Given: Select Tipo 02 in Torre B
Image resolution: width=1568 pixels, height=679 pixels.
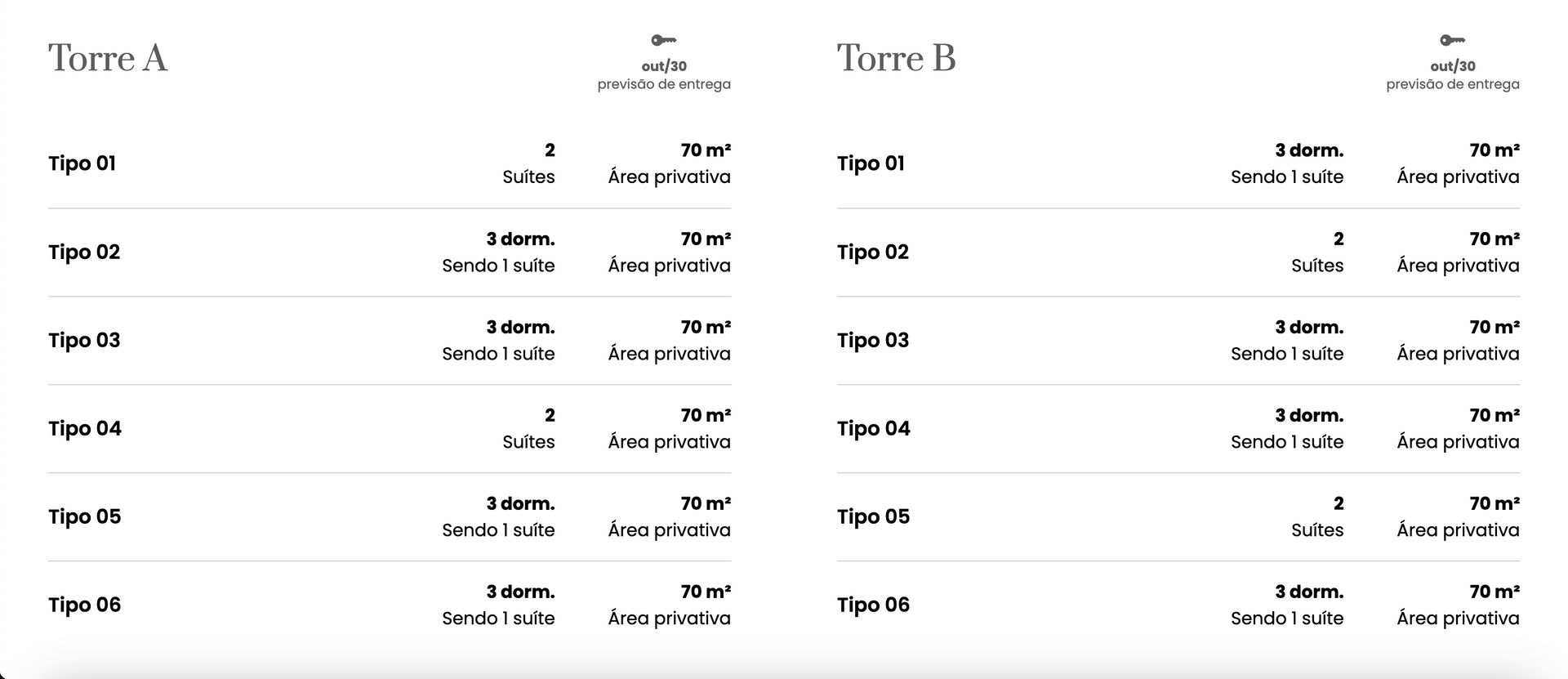Looking at the screenshot, I should (873, 252).
